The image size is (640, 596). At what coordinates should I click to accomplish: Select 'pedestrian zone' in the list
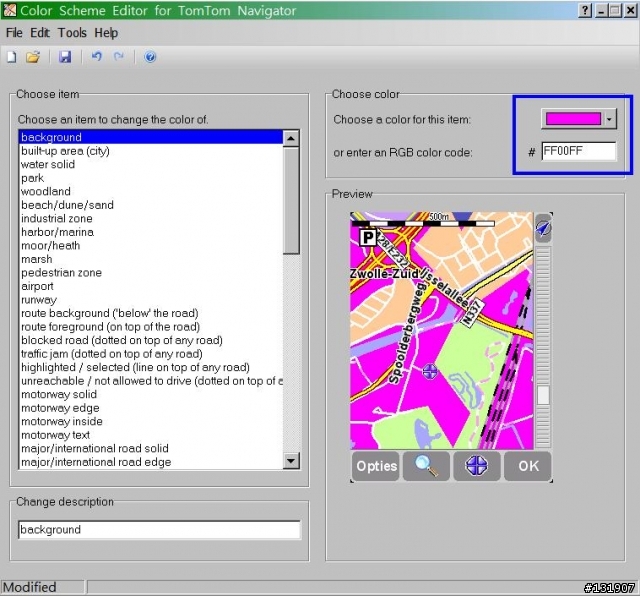point(151,273)
